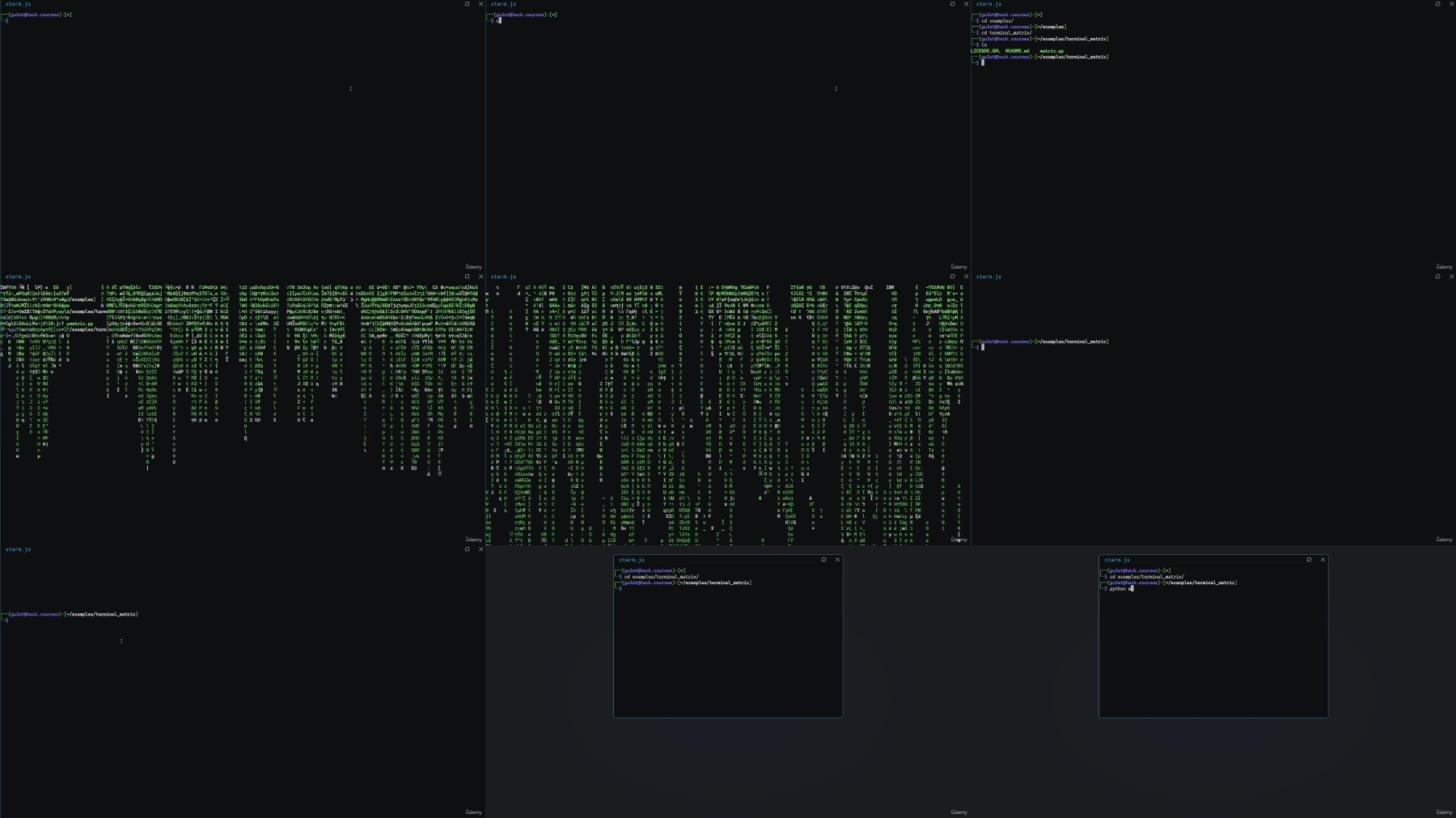The height and width of the screenshot is (818, 1456).
Task: Close the small floating terminal with empty prompt
Action: tap(837, 560)
